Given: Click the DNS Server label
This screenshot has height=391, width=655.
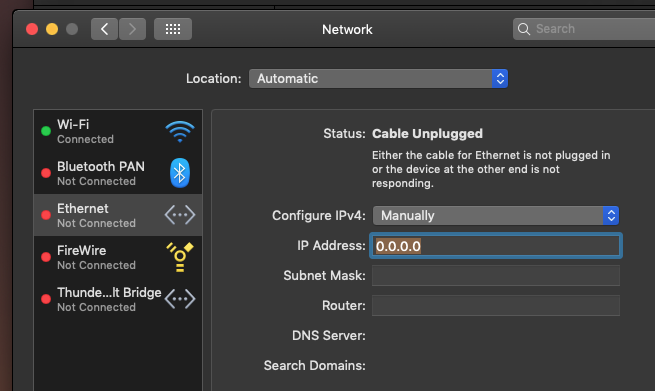Looking at the screenshot, I should (329, 335).
